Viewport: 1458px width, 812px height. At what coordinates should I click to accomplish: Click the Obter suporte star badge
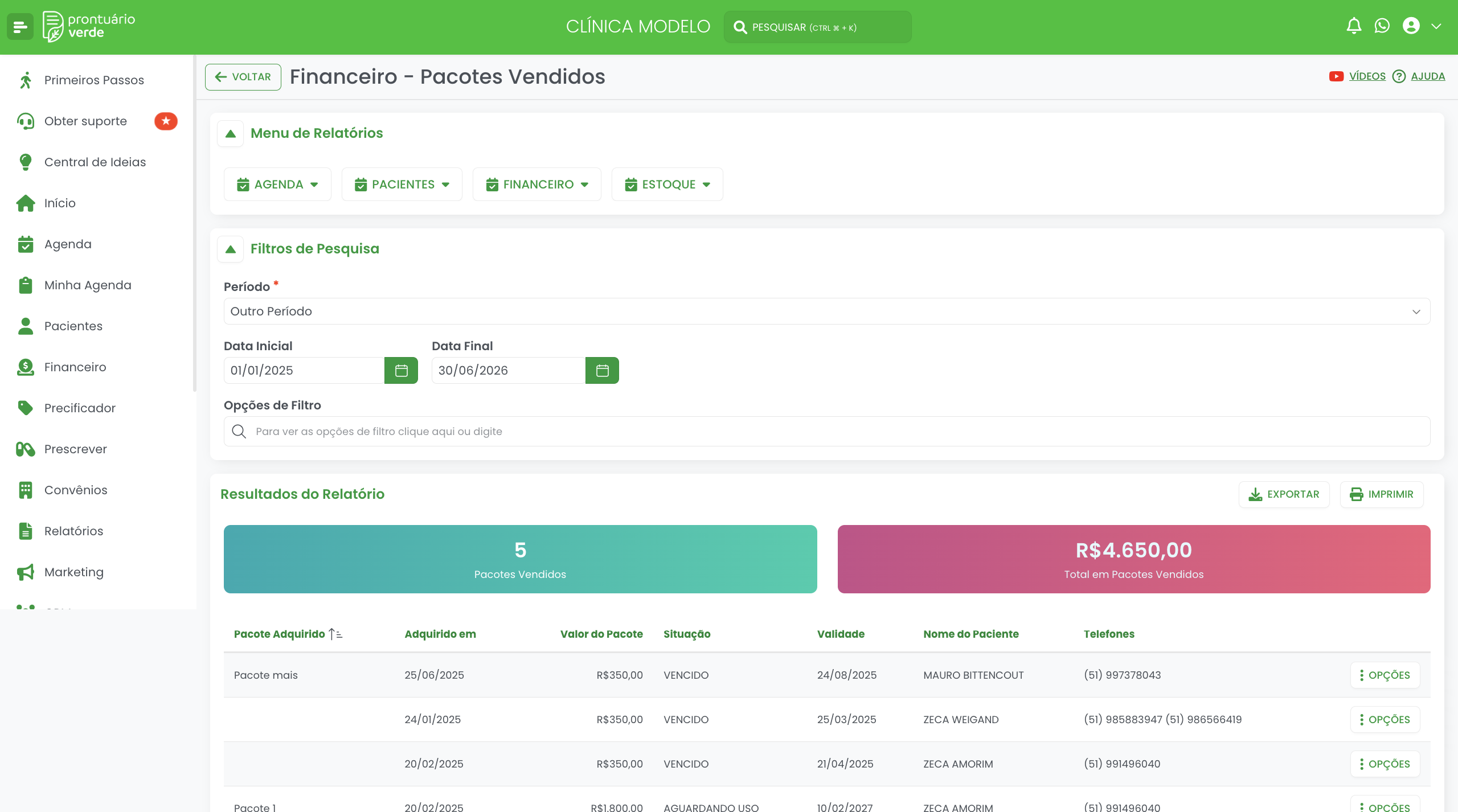(x=166, y=121)
